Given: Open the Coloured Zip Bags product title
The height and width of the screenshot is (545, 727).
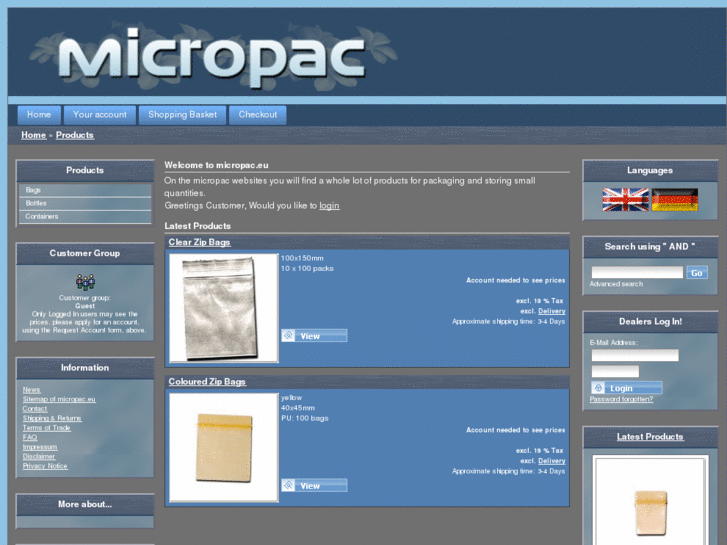Looking at the screenshot, I should [x=207, y=382].
